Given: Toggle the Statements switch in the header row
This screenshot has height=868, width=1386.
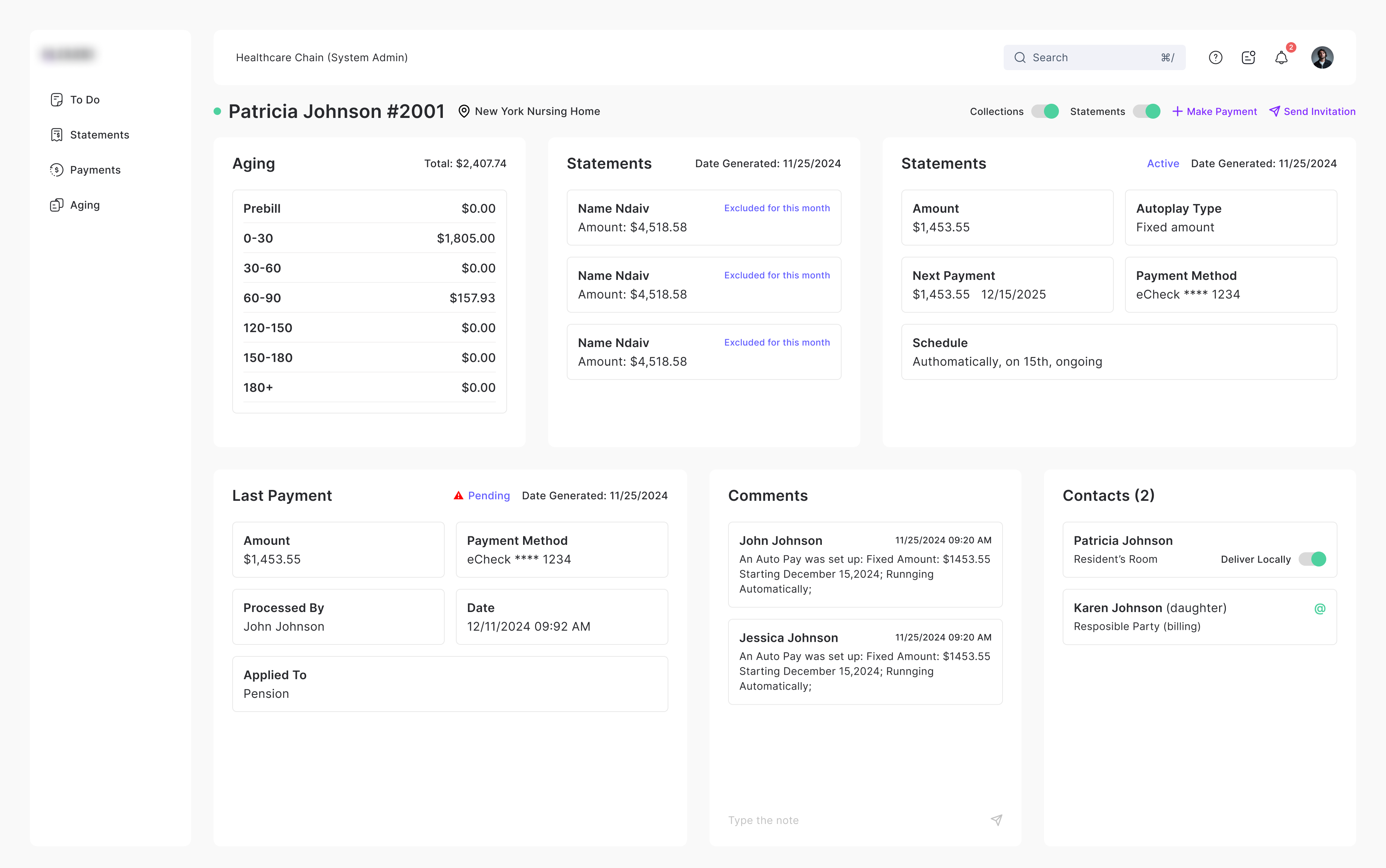Looking at the screenshot, I should [x=1147, y=111].
